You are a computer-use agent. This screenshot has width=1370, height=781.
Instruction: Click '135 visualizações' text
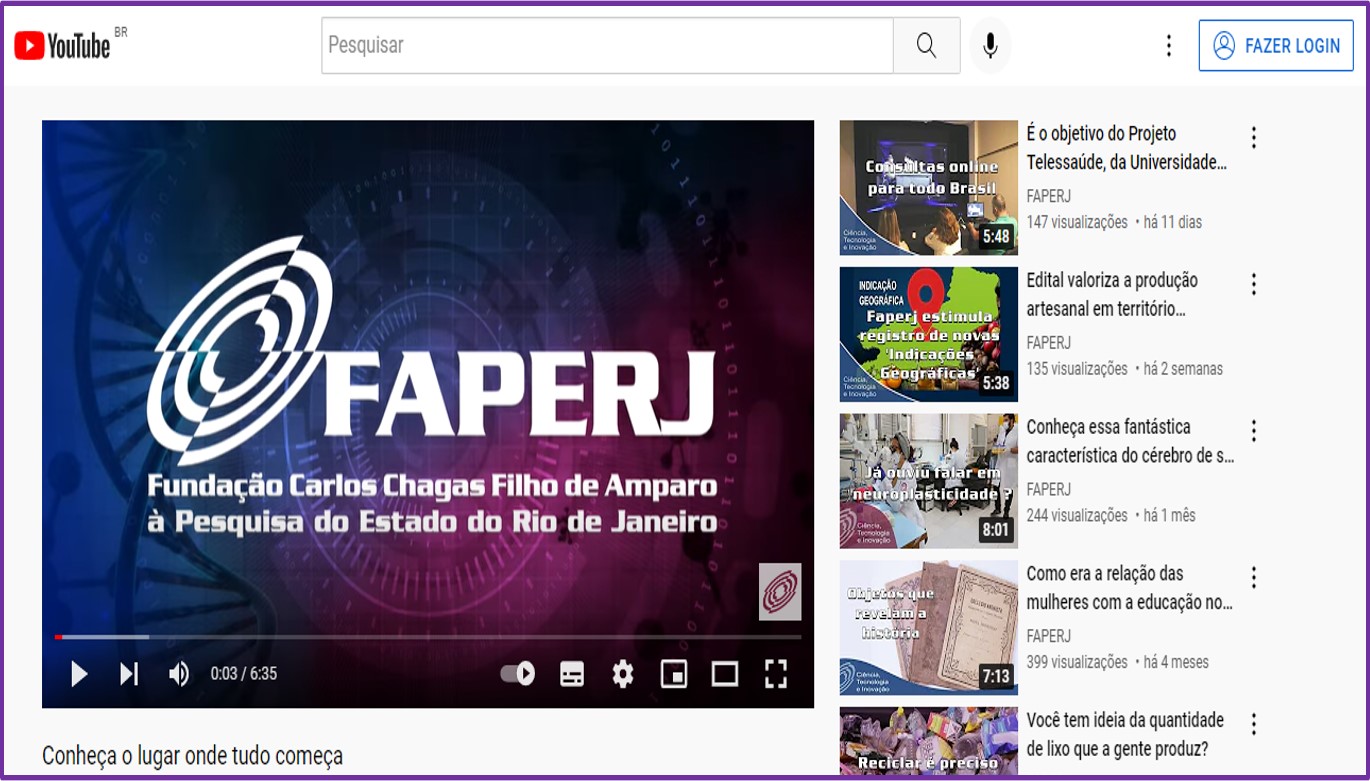click(x=1077, y=369)
